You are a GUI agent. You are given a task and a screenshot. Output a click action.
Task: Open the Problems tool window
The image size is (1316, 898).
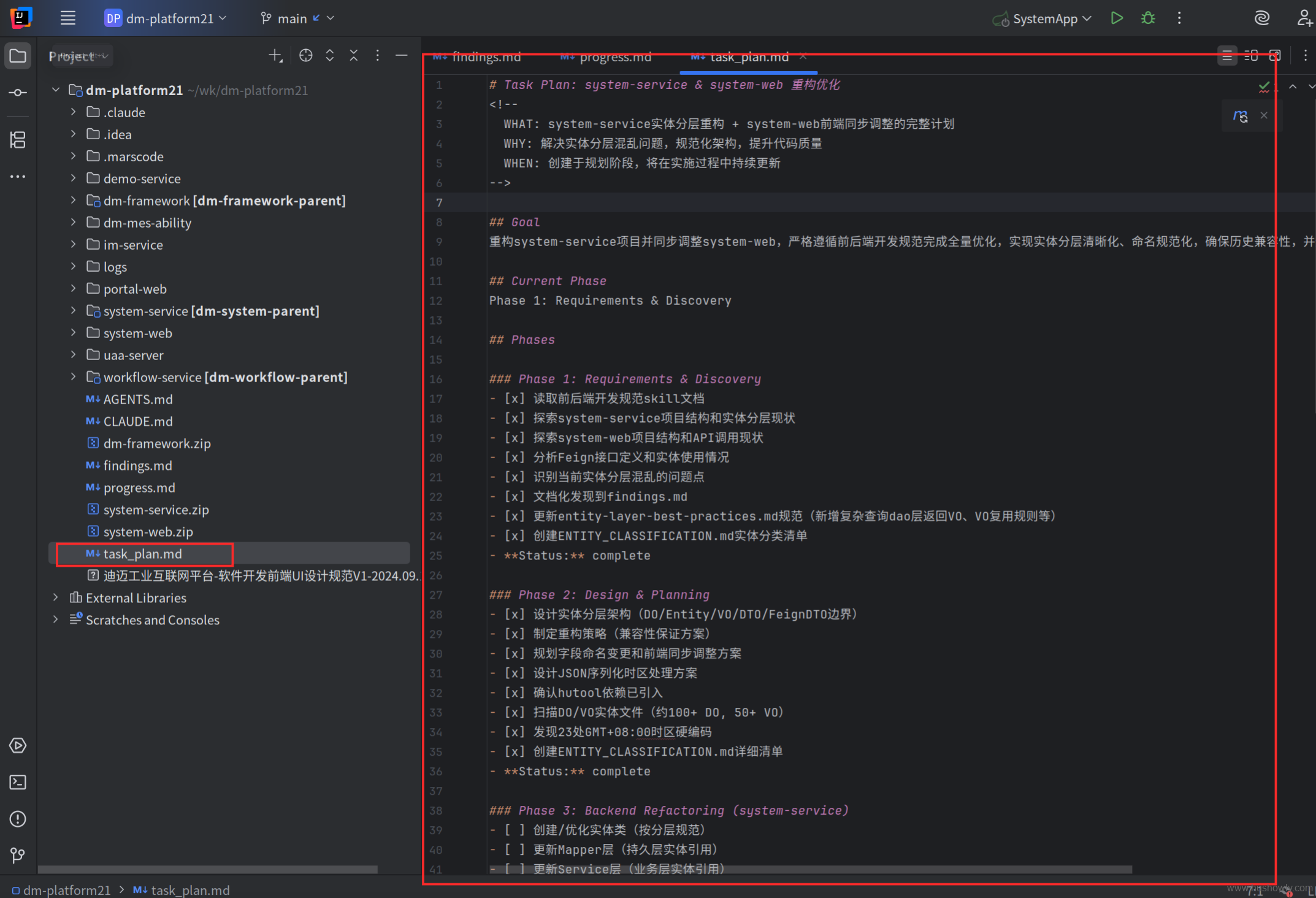tap(18, 819)
